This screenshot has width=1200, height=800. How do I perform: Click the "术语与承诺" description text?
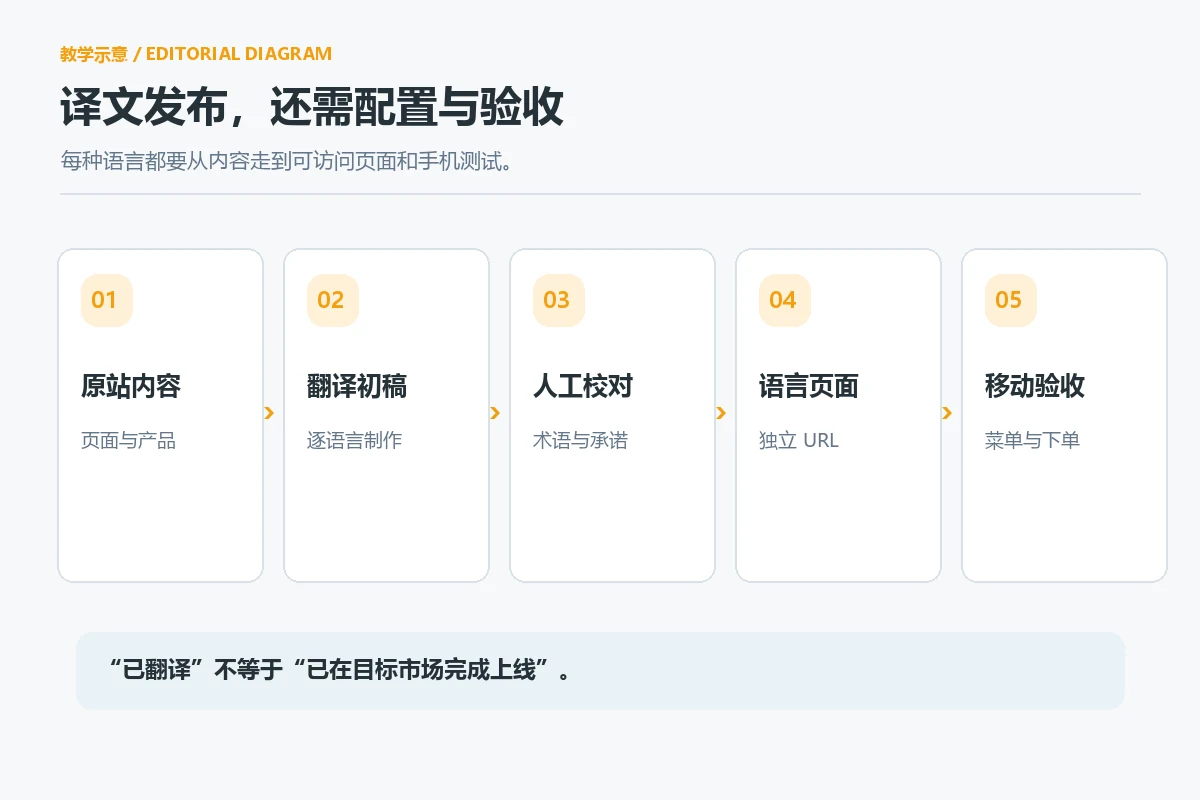pyautogui.click(x=581, y=440)
